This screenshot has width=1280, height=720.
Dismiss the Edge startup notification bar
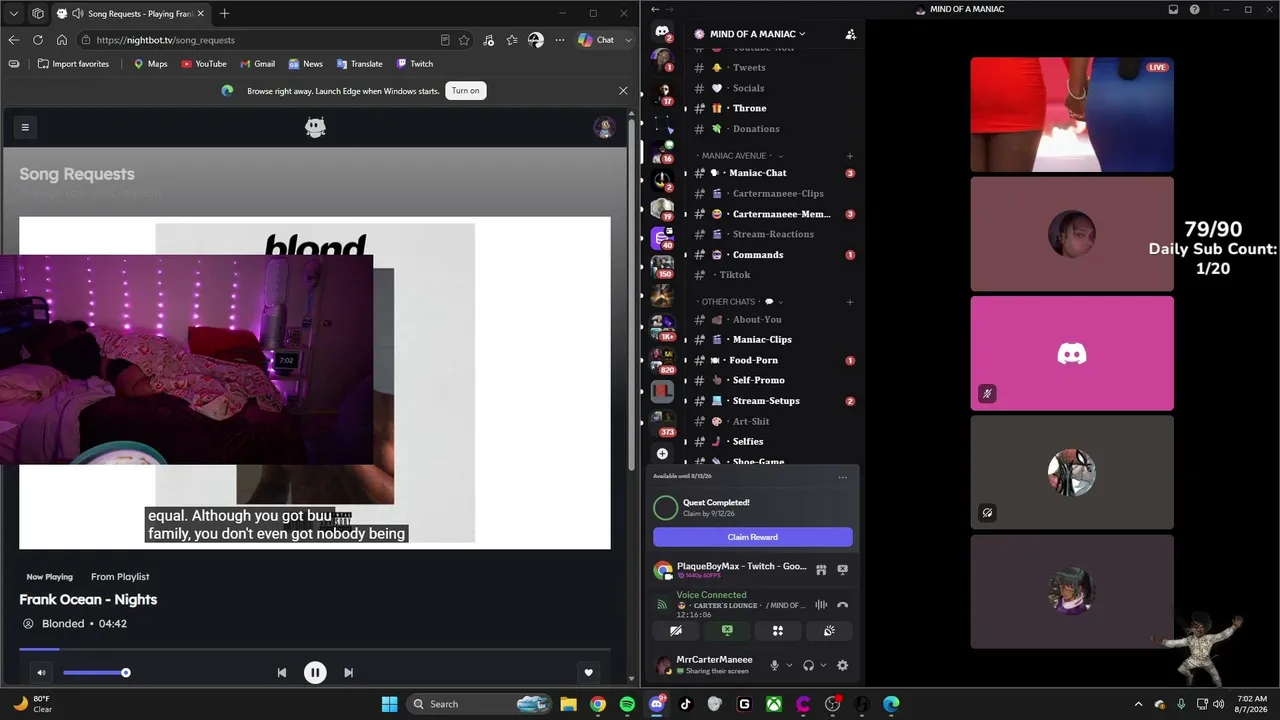(x=623, y=90)
